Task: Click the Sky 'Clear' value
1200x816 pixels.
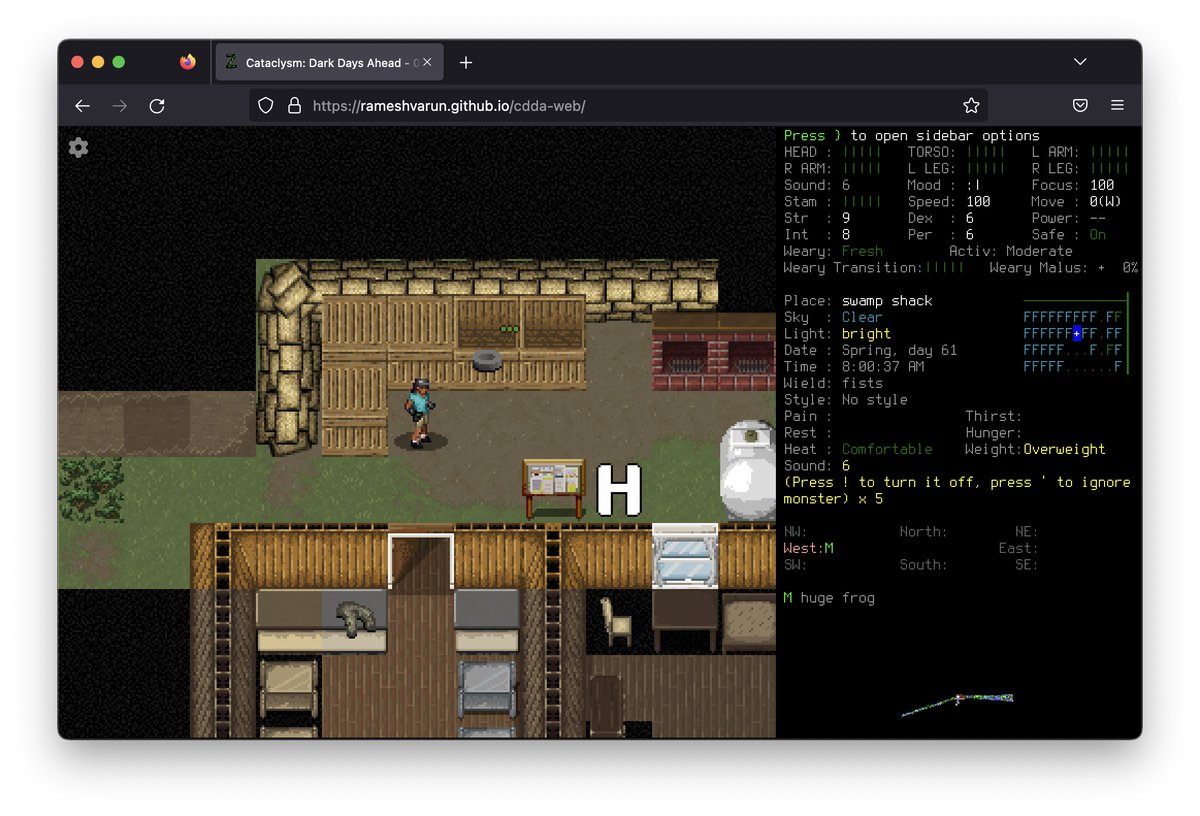Action: (x=862, y=317)
